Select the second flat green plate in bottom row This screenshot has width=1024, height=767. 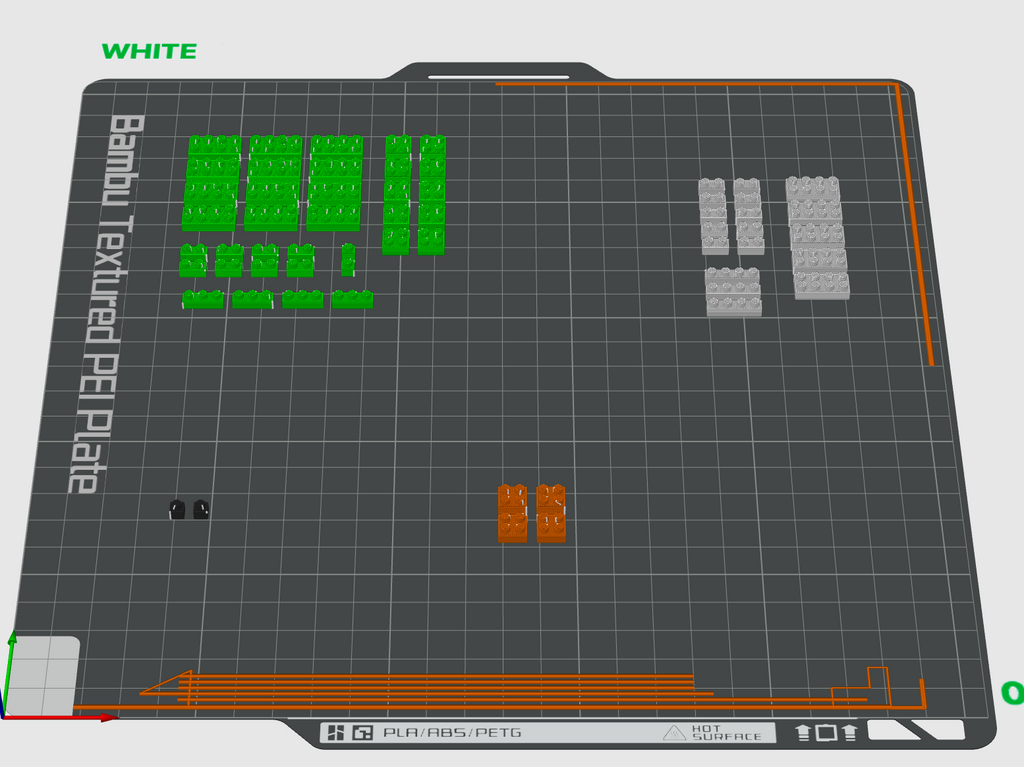(x=253, y=299)
